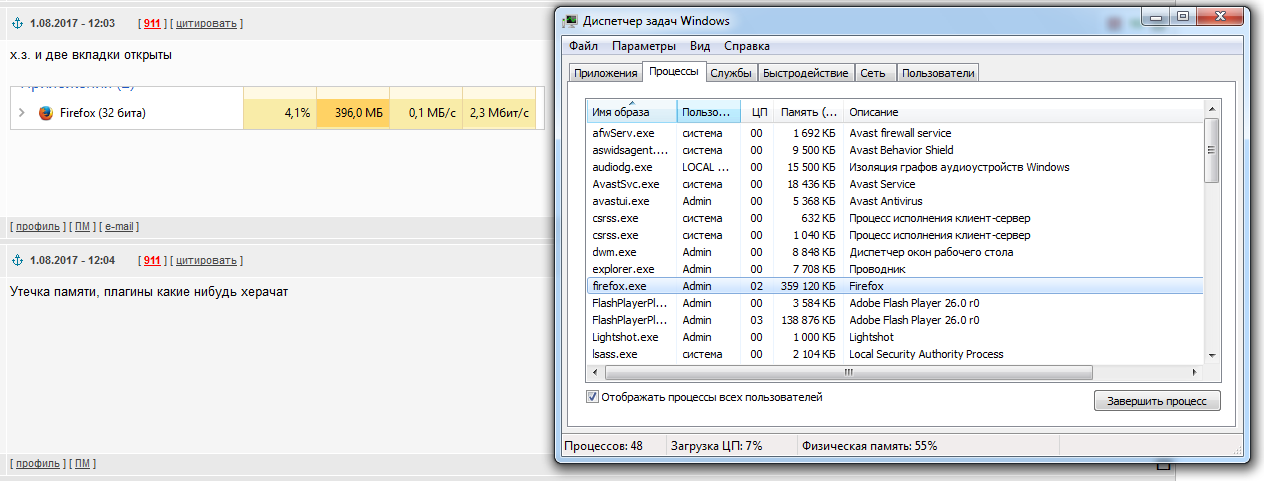Click the Task Manager title bar icon

569,20
